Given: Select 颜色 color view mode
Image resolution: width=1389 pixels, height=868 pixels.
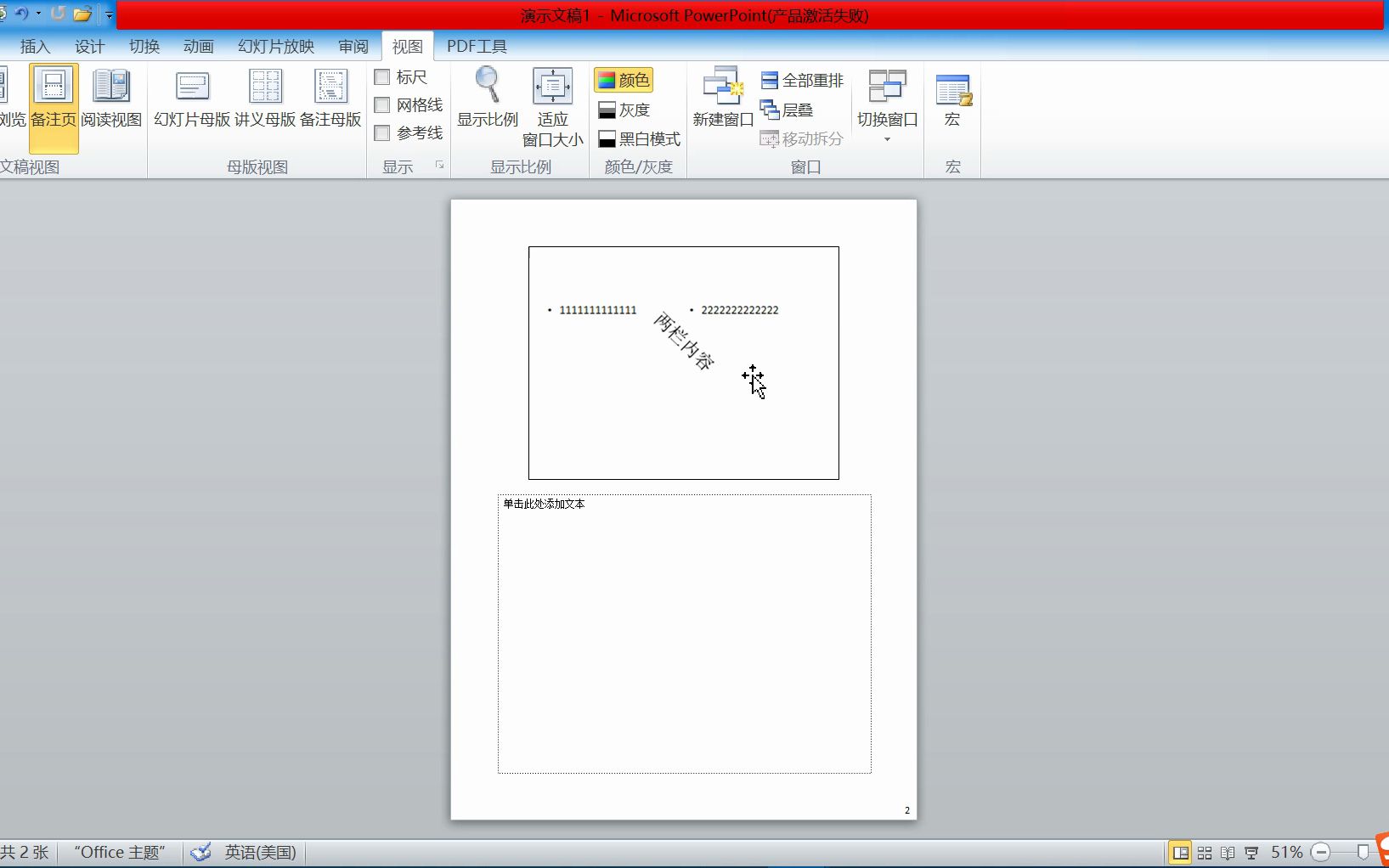Looking at the screenshot, I should click(x=624, y=81).
